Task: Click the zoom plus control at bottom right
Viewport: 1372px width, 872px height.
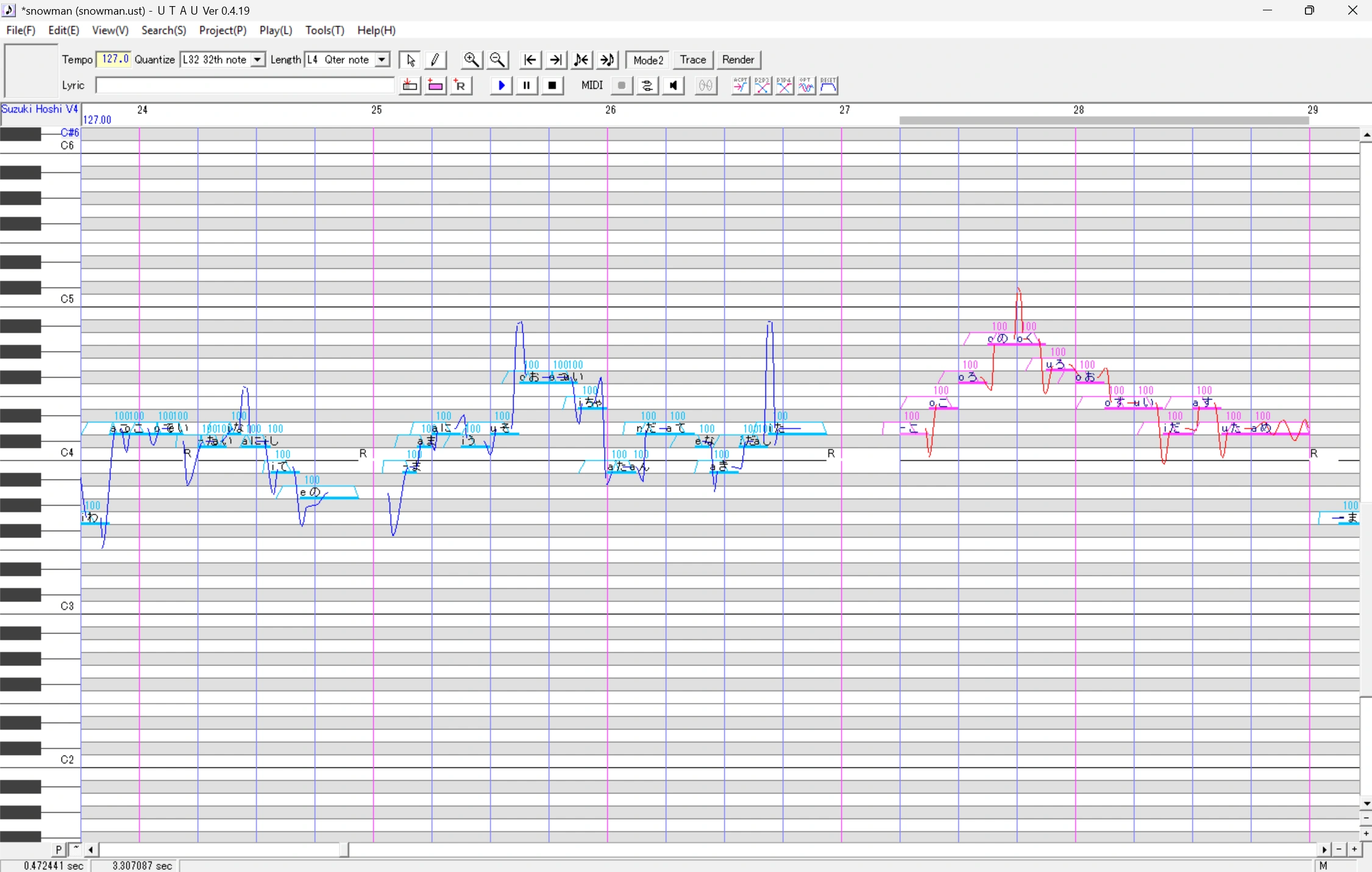Action: [1353, 849]
